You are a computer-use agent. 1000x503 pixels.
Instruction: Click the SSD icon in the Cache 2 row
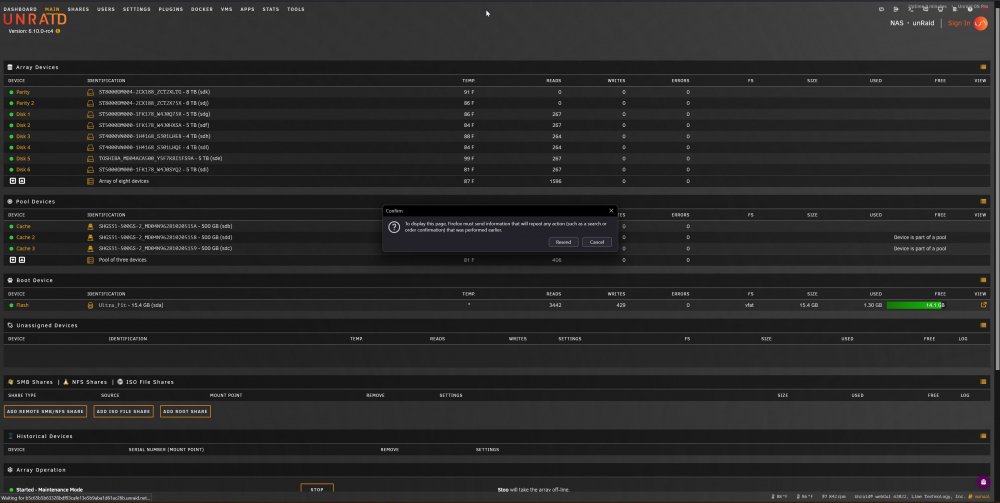pyautogui.click(x=91, y=237)
